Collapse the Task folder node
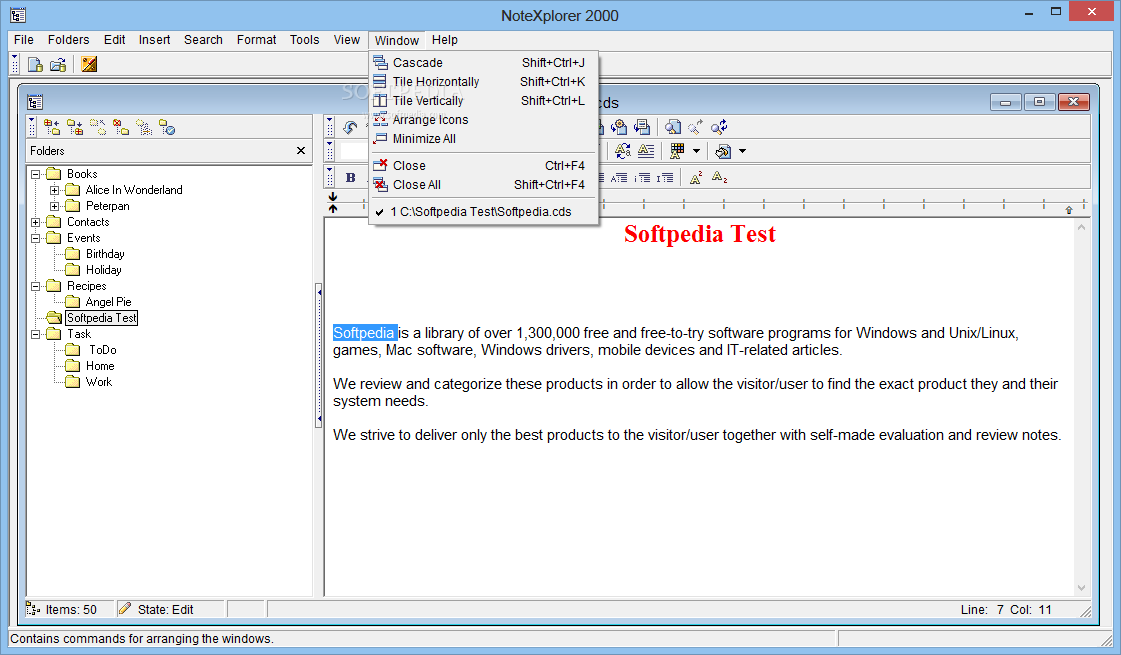1121x655 pixels. [x=35, y=334]
